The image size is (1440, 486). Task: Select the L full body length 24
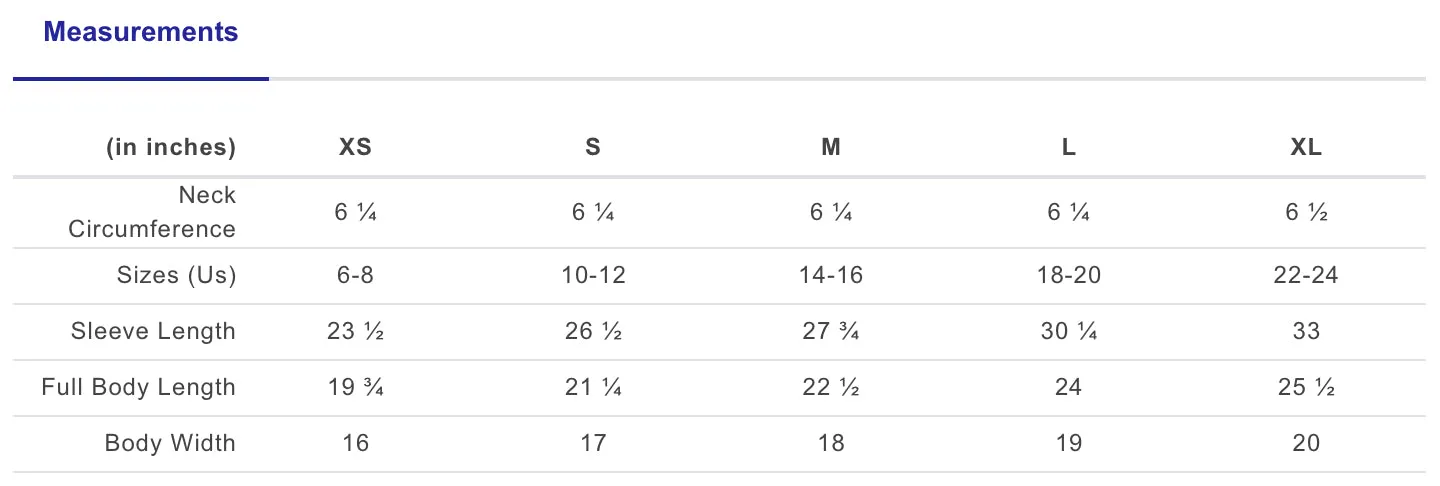click(1069, 387)
